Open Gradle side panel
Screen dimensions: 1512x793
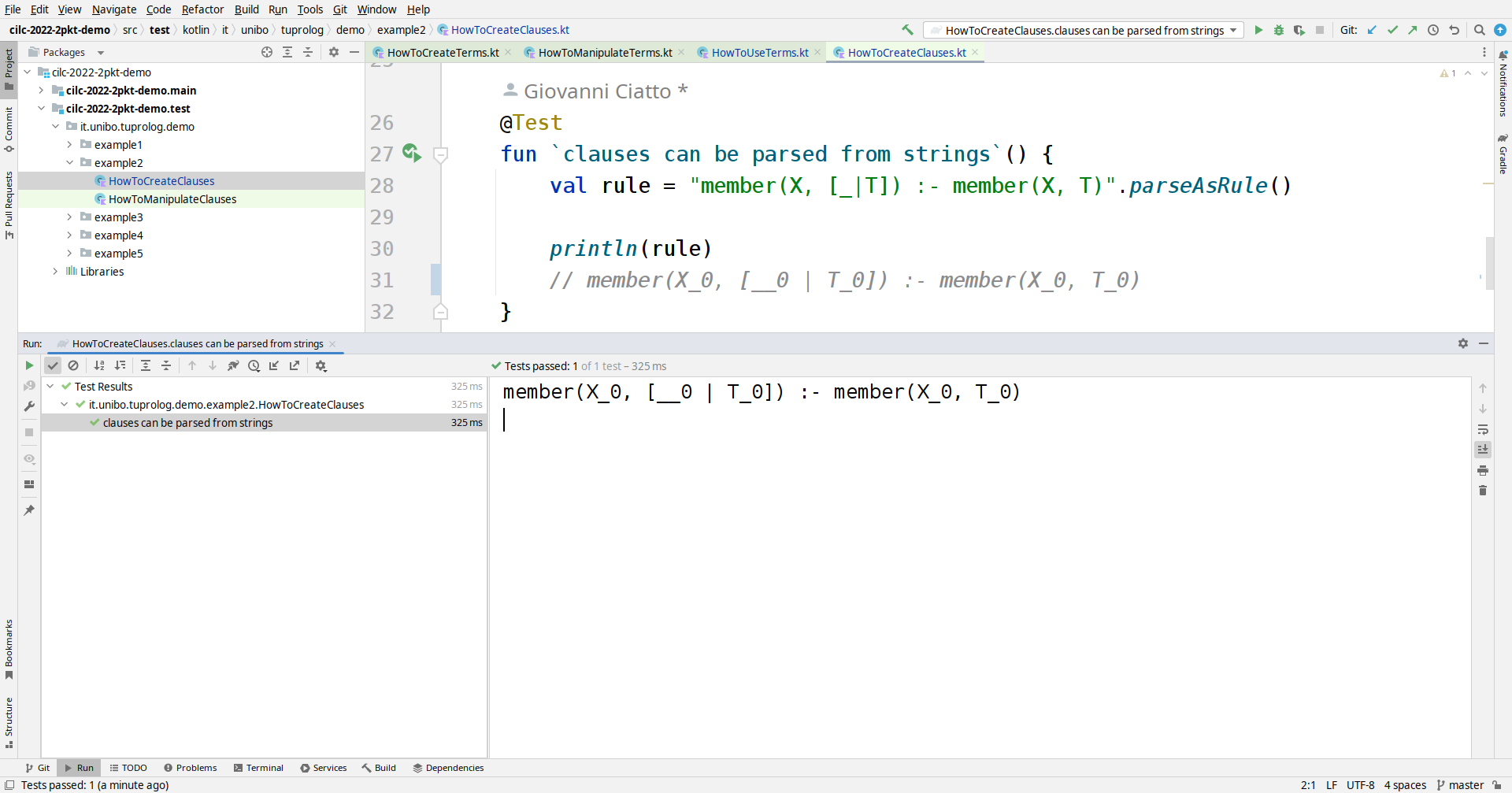point(1503,153)
